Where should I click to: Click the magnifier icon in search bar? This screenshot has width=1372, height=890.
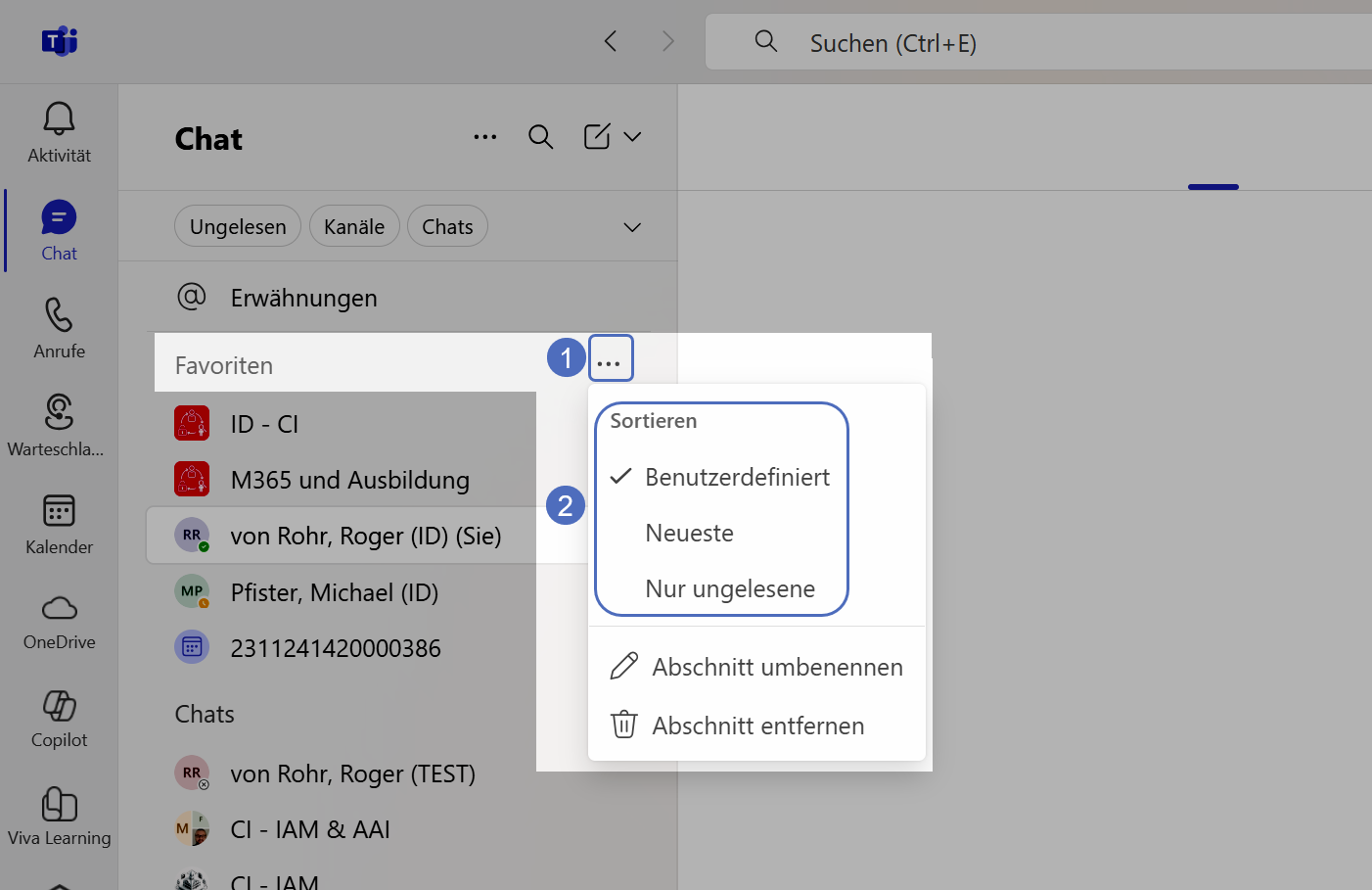(766, 41)
